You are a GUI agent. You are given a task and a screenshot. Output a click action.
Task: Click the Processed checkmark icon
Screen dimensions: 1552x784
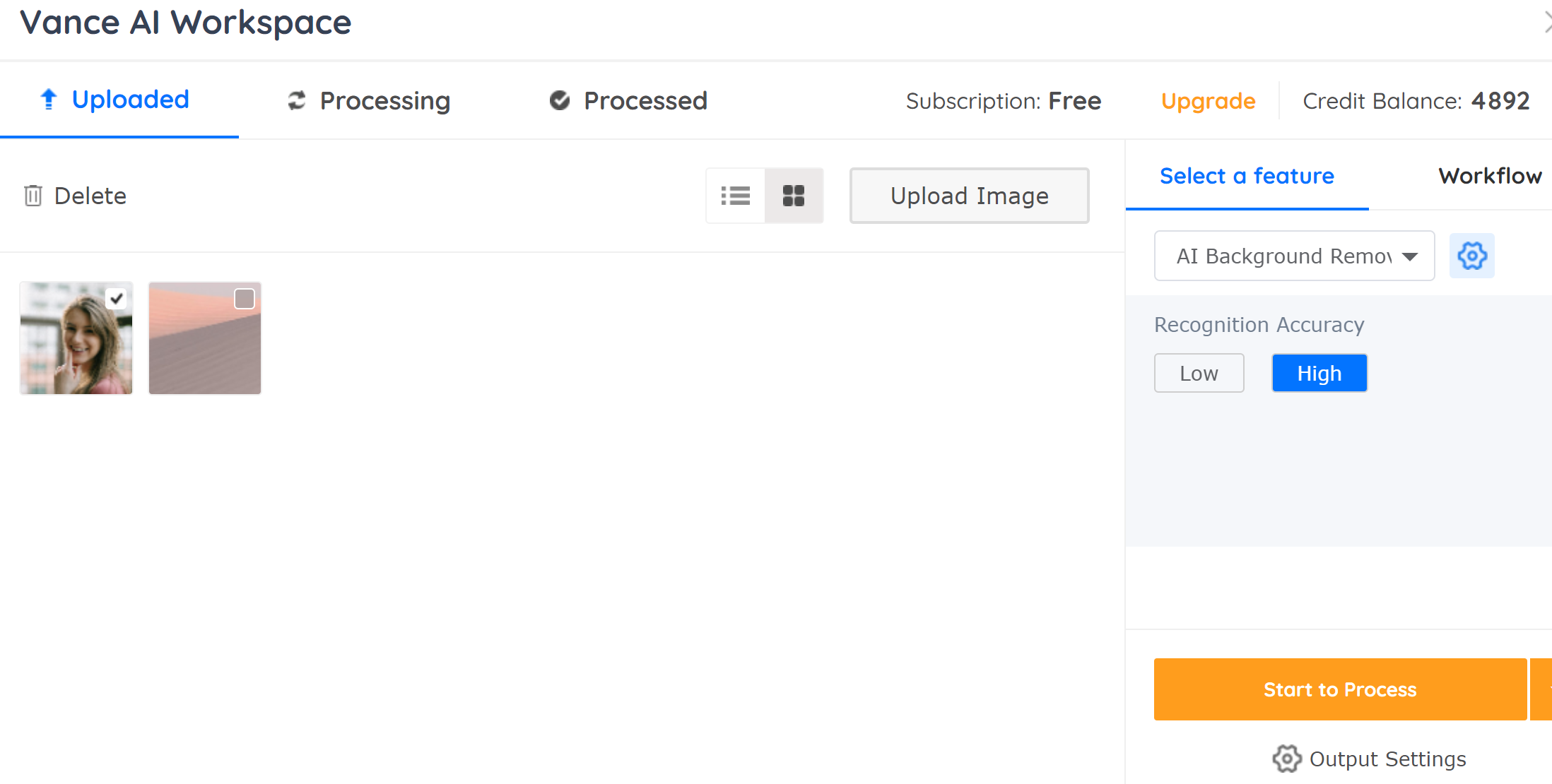pyautogui.click(x=560, y=101)
